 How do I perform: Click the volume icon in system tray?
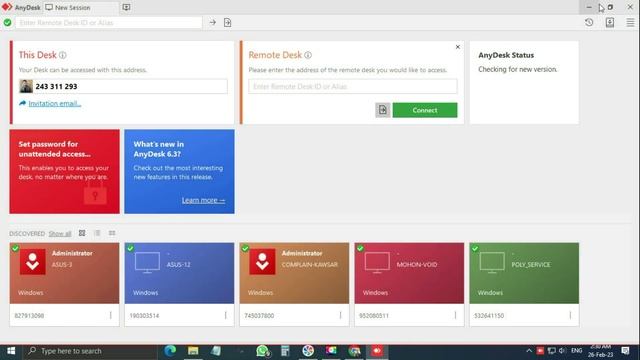point(562,351)
